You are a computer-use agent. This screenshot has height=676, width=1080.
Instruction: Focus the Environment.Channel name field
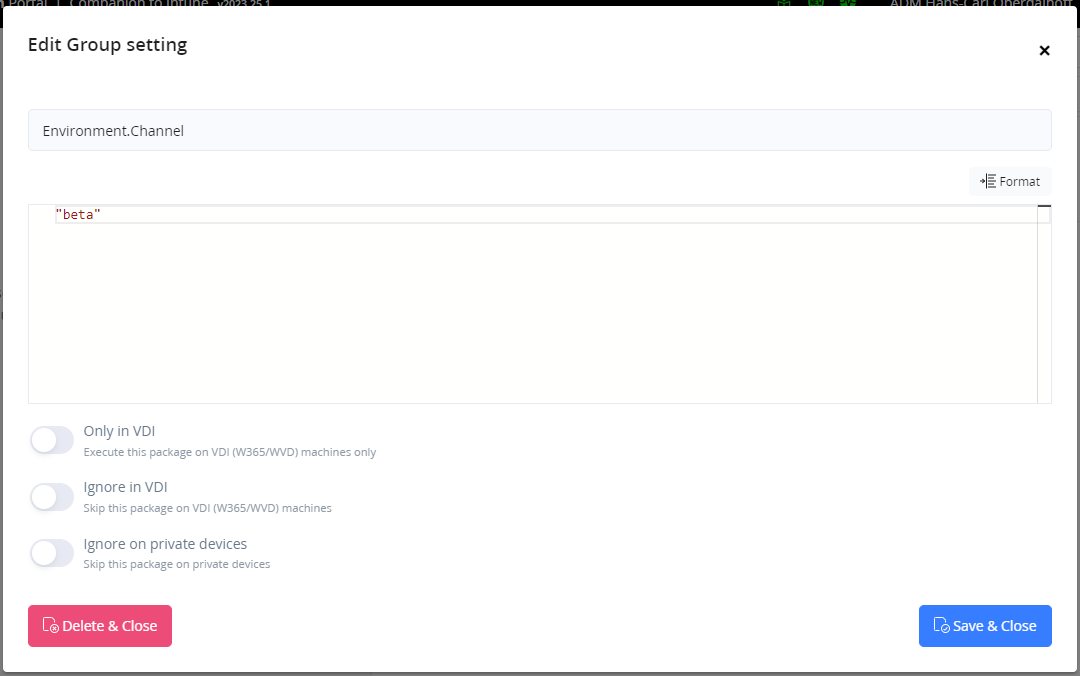(539, 130)
